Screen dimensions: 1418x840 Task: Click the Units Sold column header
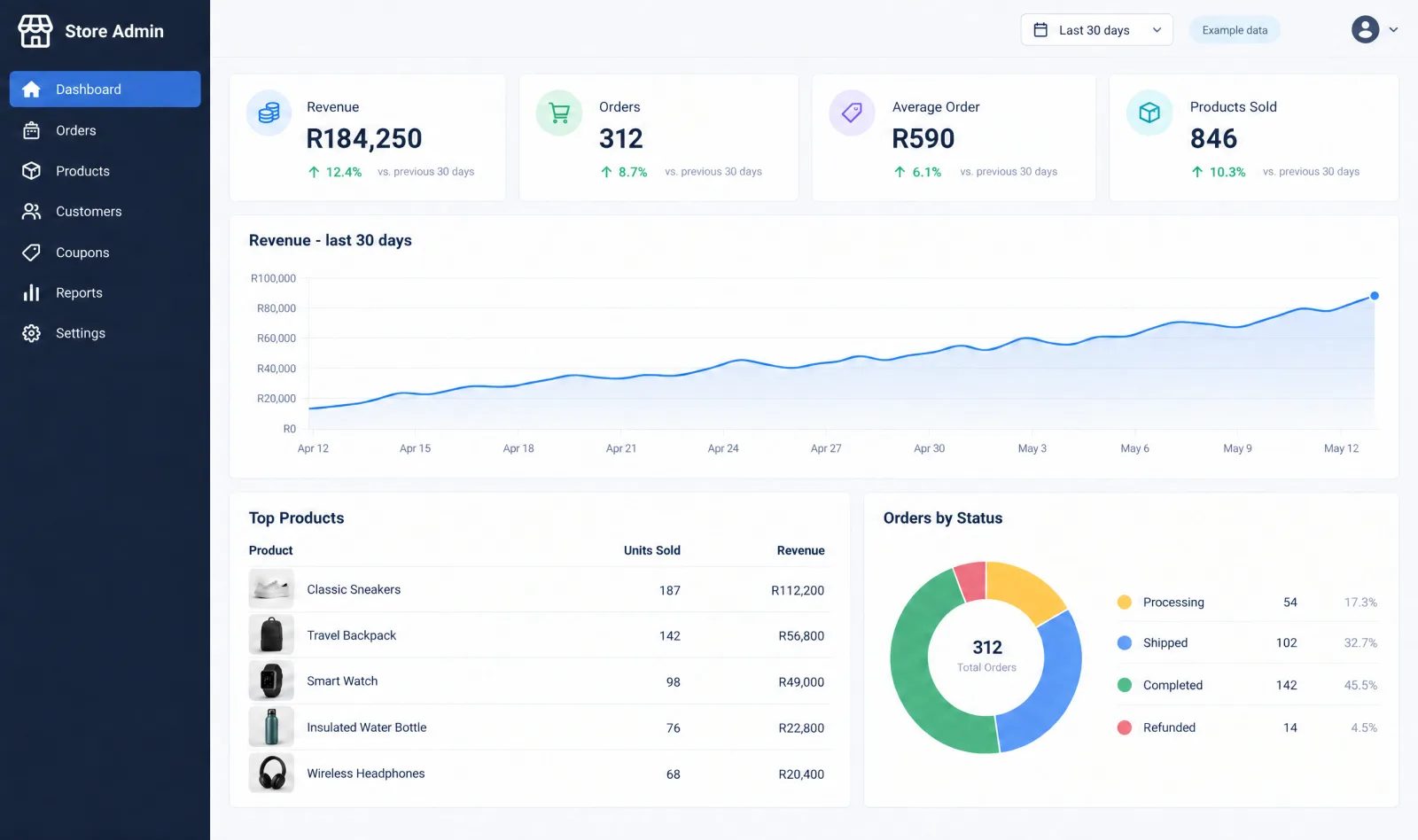(x=652, y=550)
